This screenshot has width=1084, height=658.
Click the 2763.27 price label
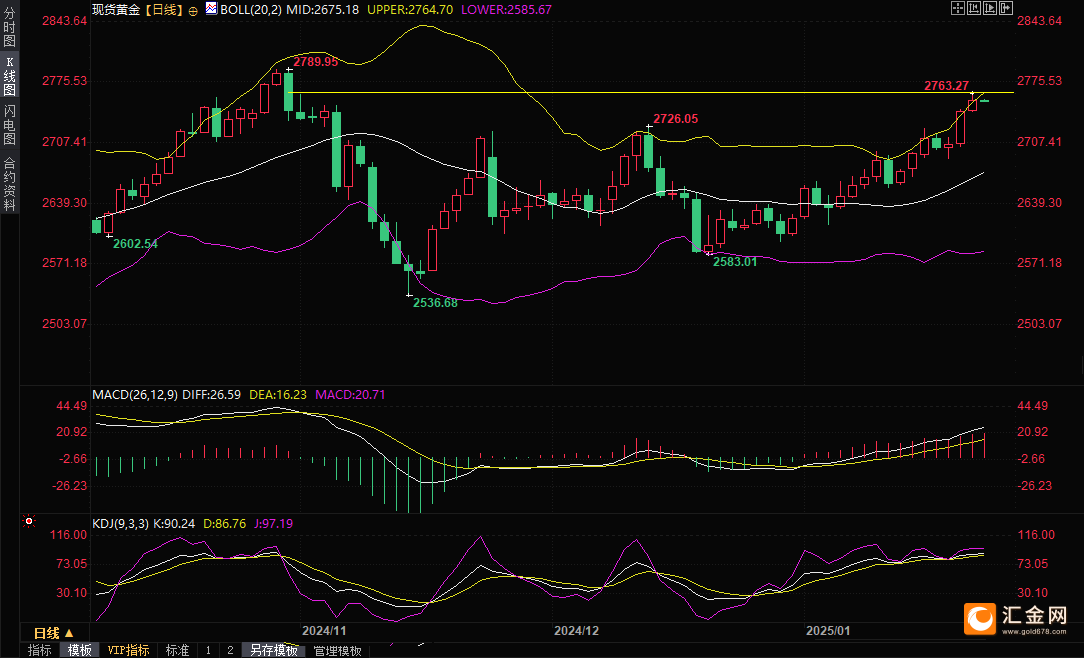pyautogui.click(x=946, y=86)
